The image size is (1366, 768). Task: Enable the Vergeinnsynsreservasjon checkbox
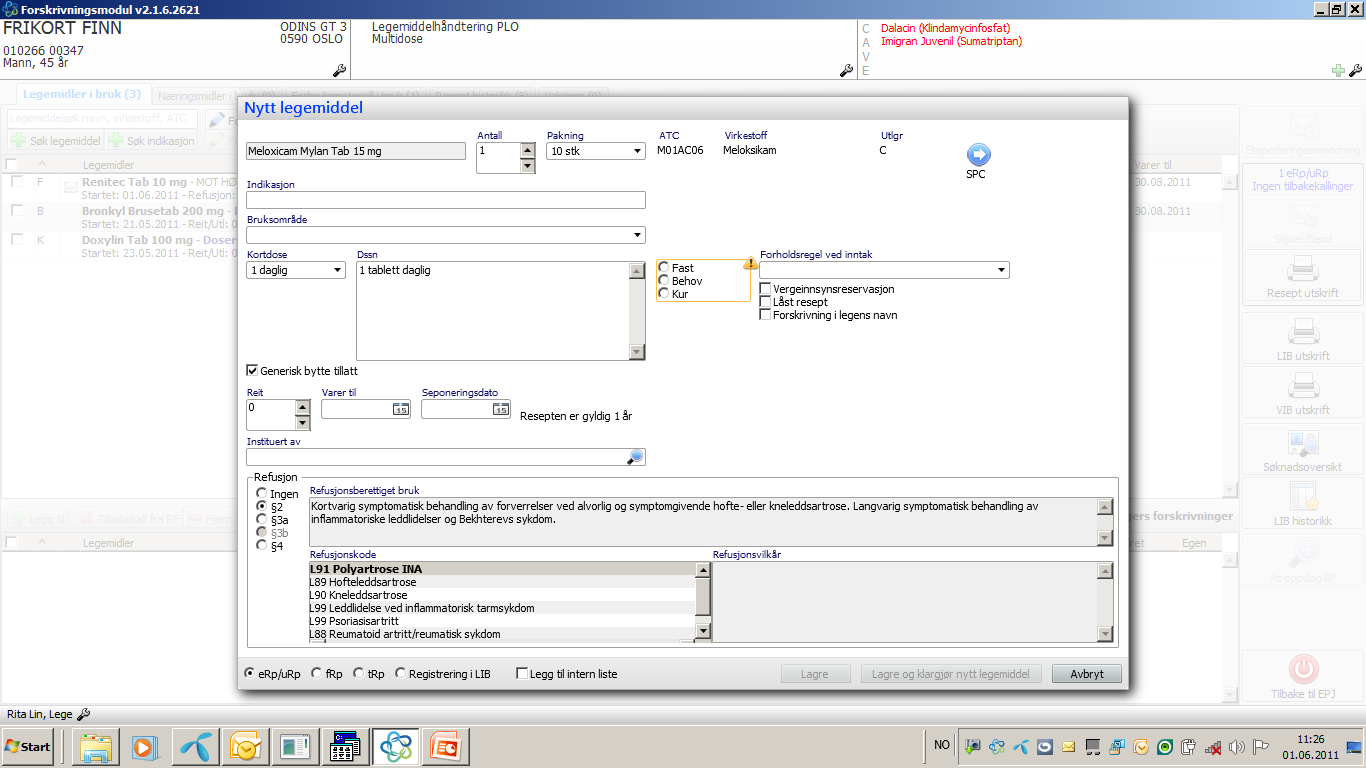coord(765,289)
